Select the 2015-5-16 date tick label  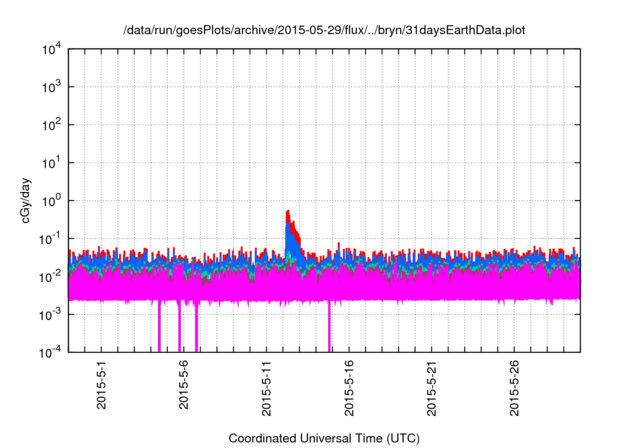point(349,388)
